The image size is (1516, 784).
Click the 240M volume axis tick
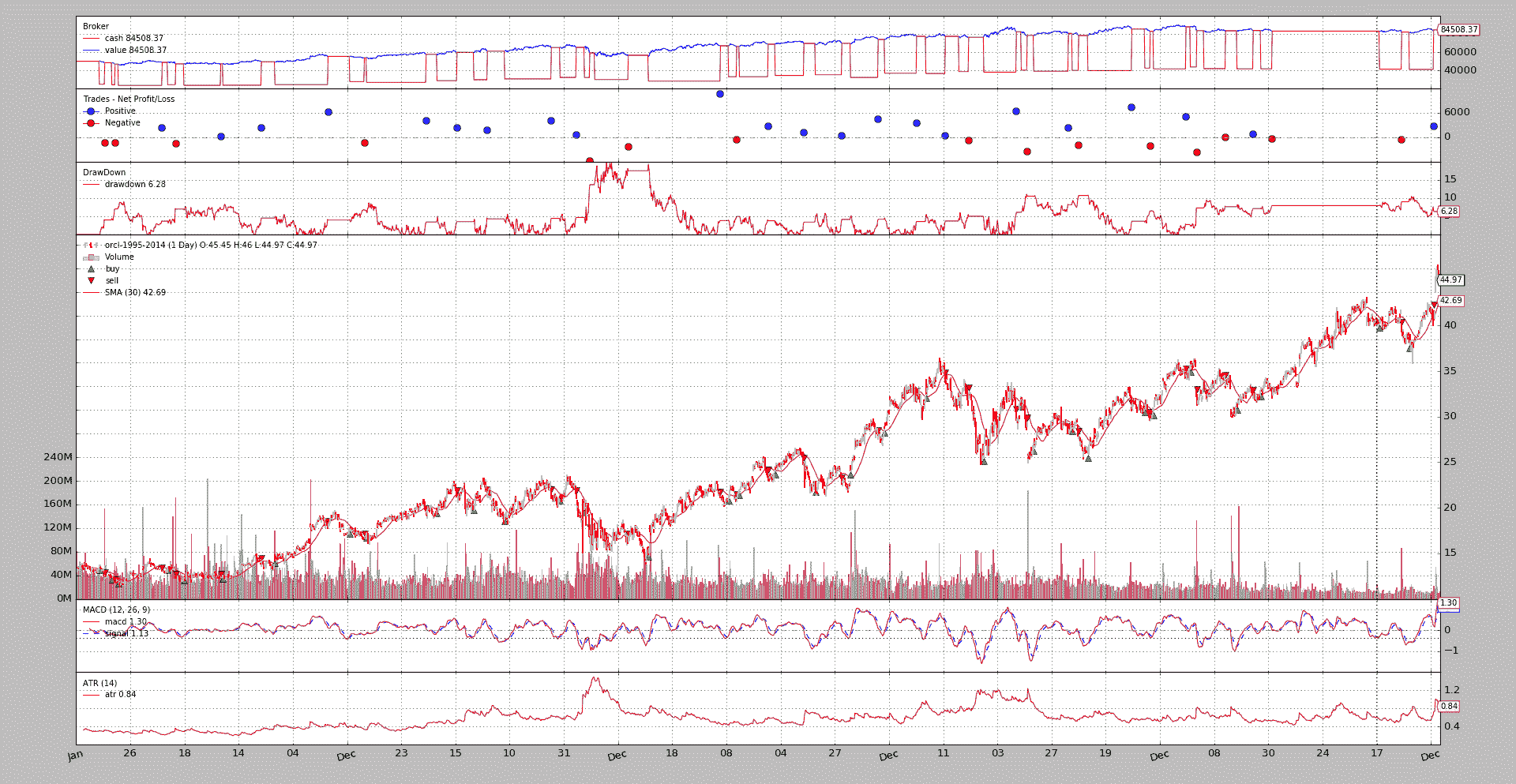tap(58, 456)
